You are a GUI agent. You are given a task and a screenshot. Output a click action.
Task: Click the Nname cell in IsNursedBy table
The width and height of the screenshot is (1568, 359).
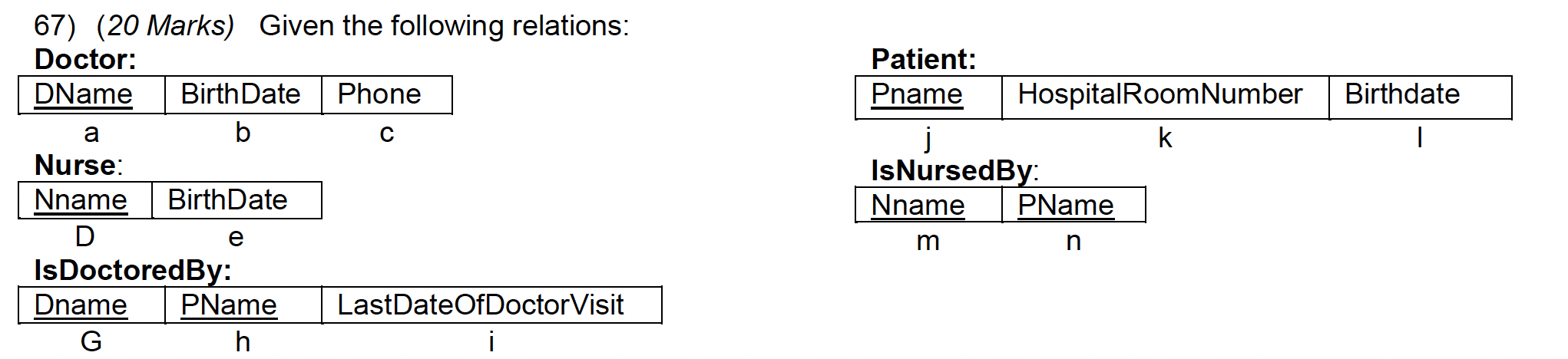click(928, 206)
